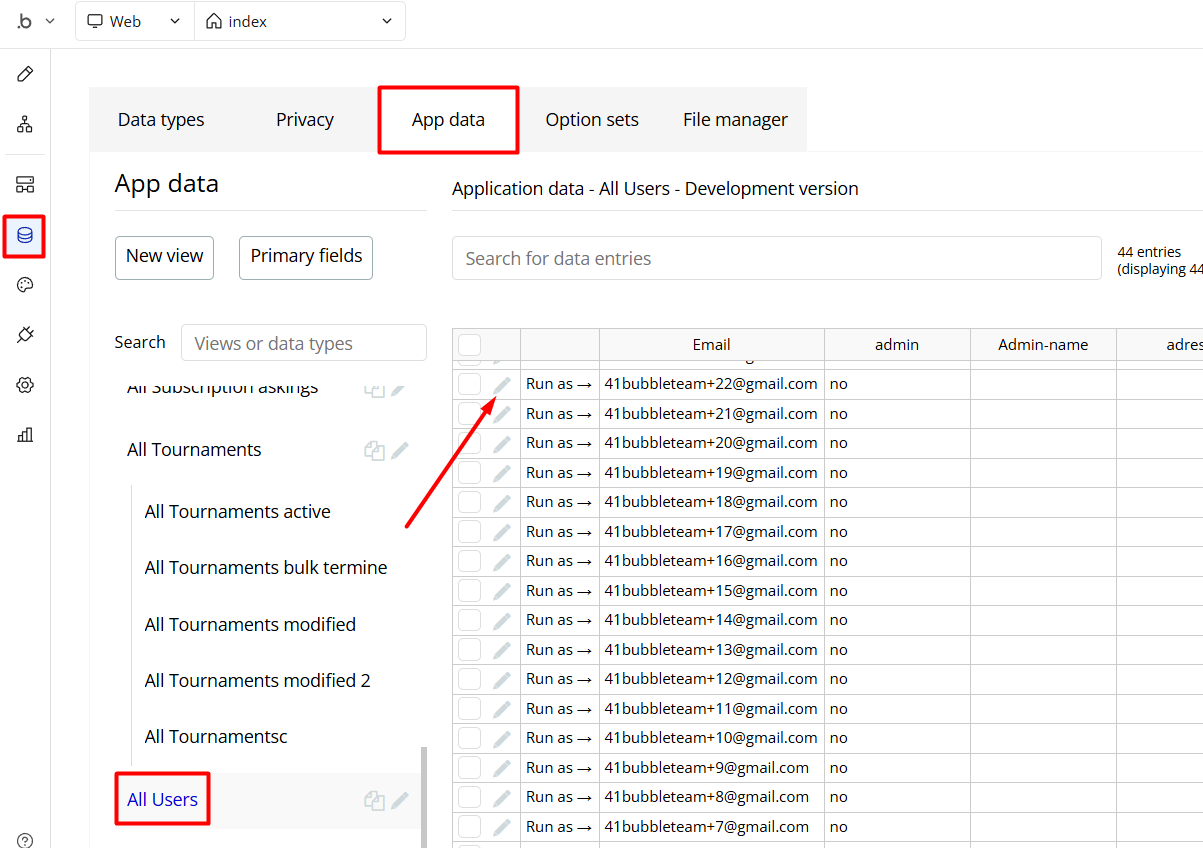Open the Settings gear icon in sidebar
The height and width of the screenshot is (848, 1203).
click(x=25, y=385)
